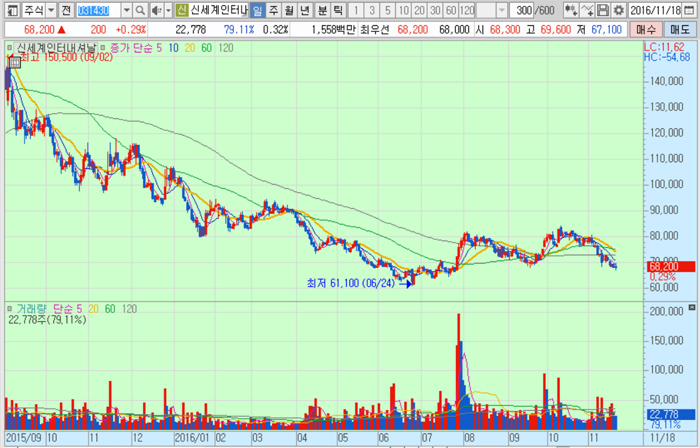
Task: Select the 일 (daily) period toggle
Action: tap(257, 10)
